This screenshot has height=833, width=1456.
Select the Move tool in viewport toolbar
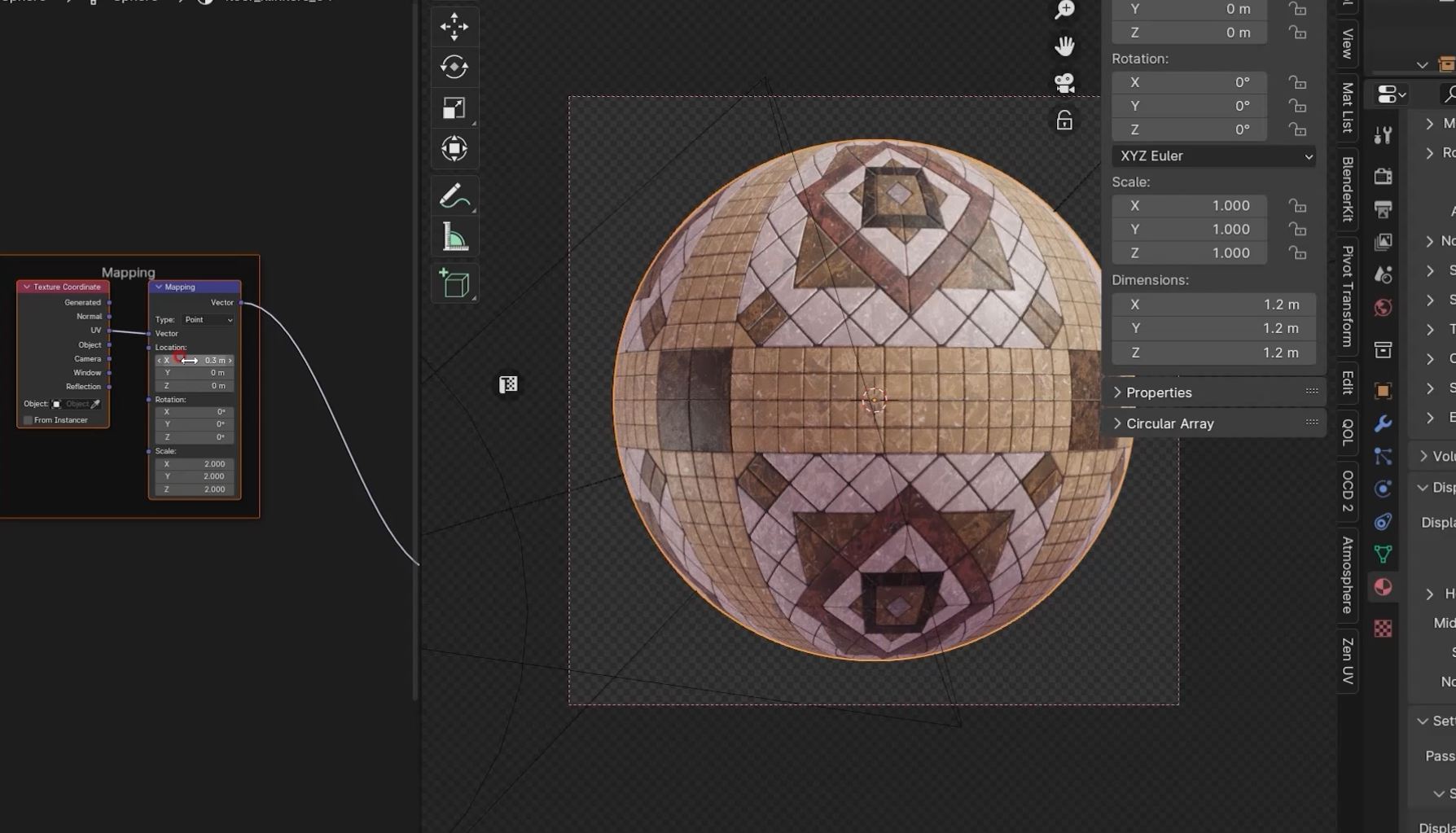coord(454,27)
